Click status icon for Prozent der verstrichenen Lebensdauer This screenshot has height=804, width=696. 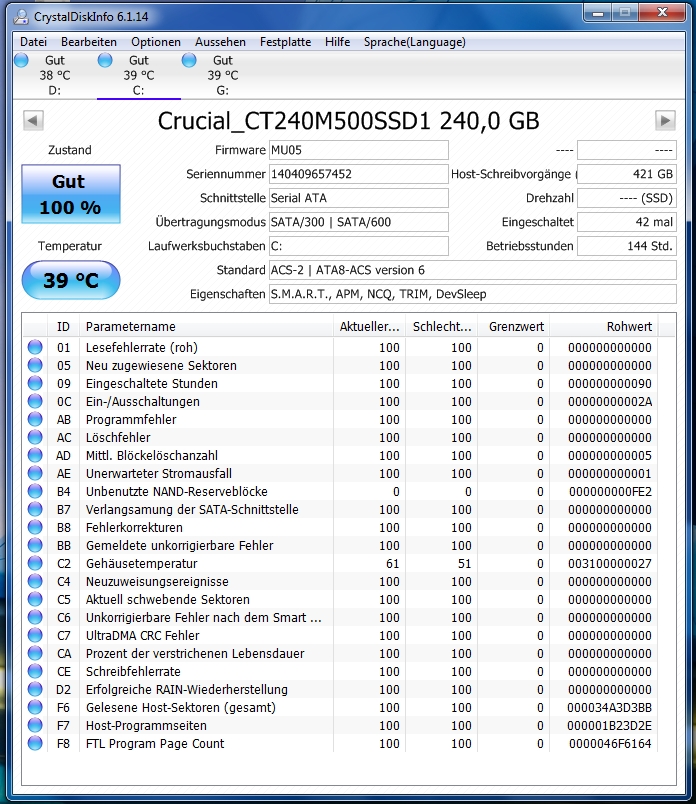[35, 653]
